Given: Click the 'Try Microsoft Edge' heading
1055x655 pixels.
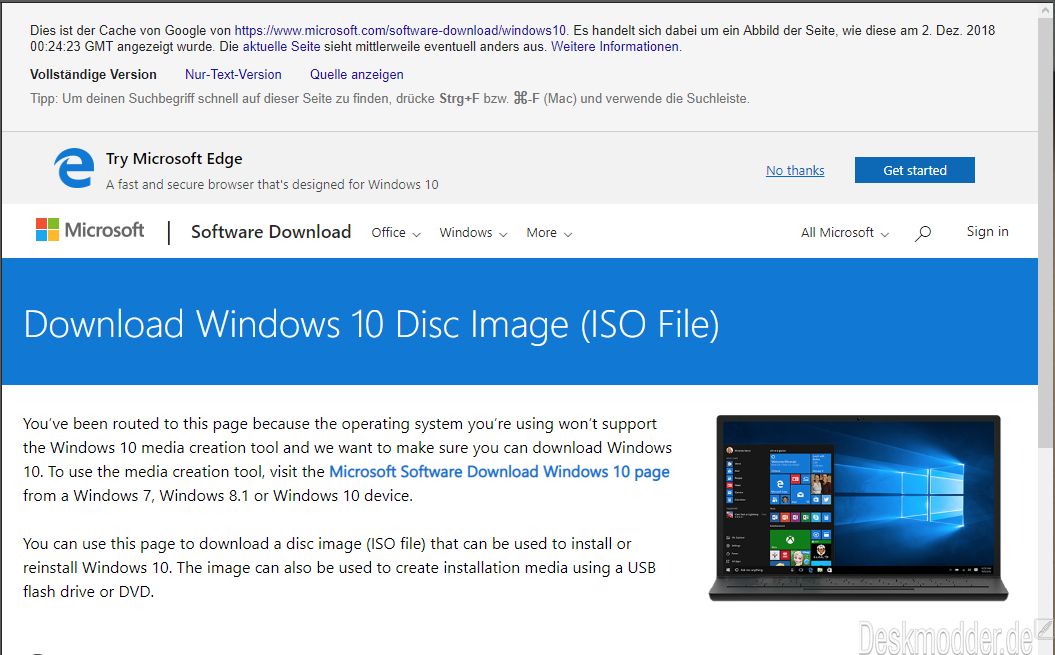Looking at the screenshot, I should click(x=174, y=159).
